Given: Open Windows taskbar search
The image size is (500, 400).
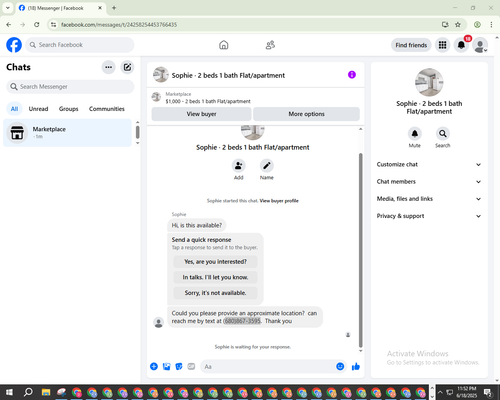Looking at the screenshot, I should coord(28,392).
